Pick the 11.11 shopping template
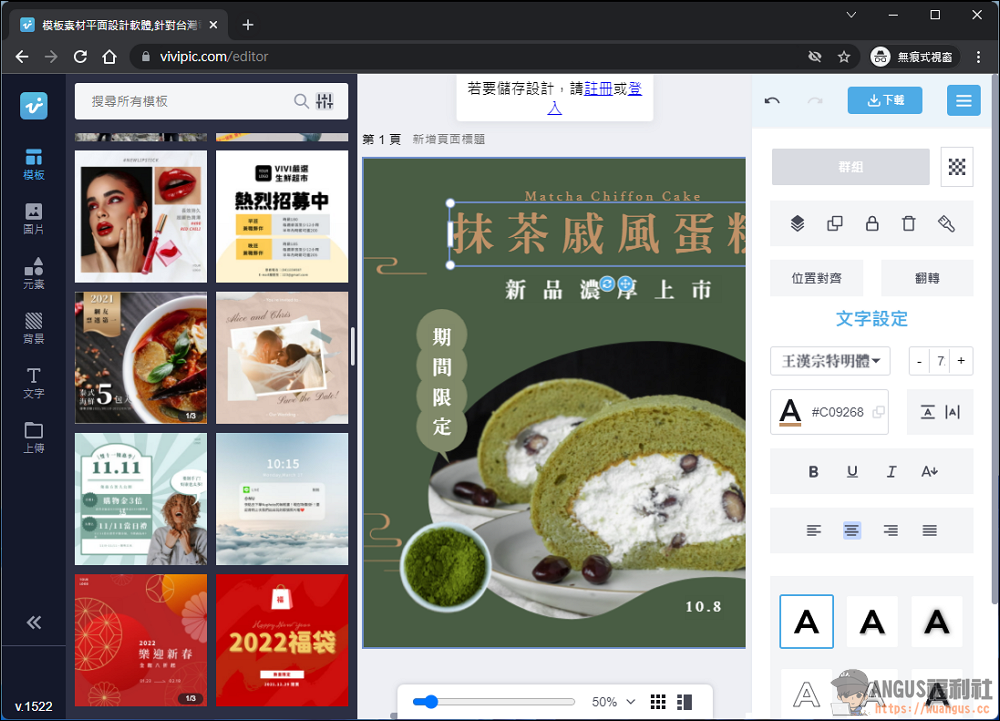 tap(141, 499)
